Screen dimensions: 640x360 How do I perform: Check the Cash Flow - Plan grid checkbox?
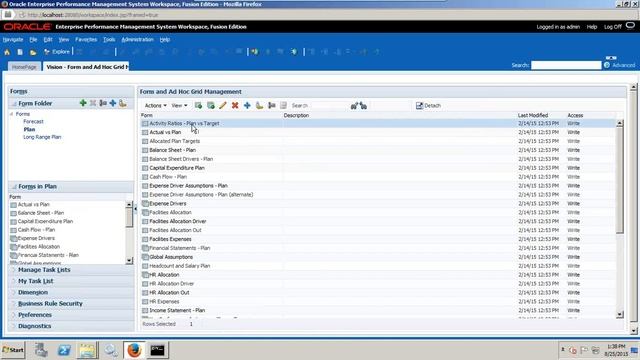click(145, 177)
